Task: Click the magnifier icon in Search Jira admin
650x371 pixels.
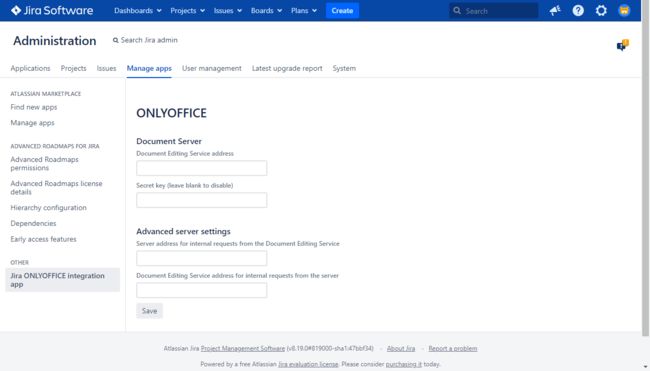Action: pos(116,40)
